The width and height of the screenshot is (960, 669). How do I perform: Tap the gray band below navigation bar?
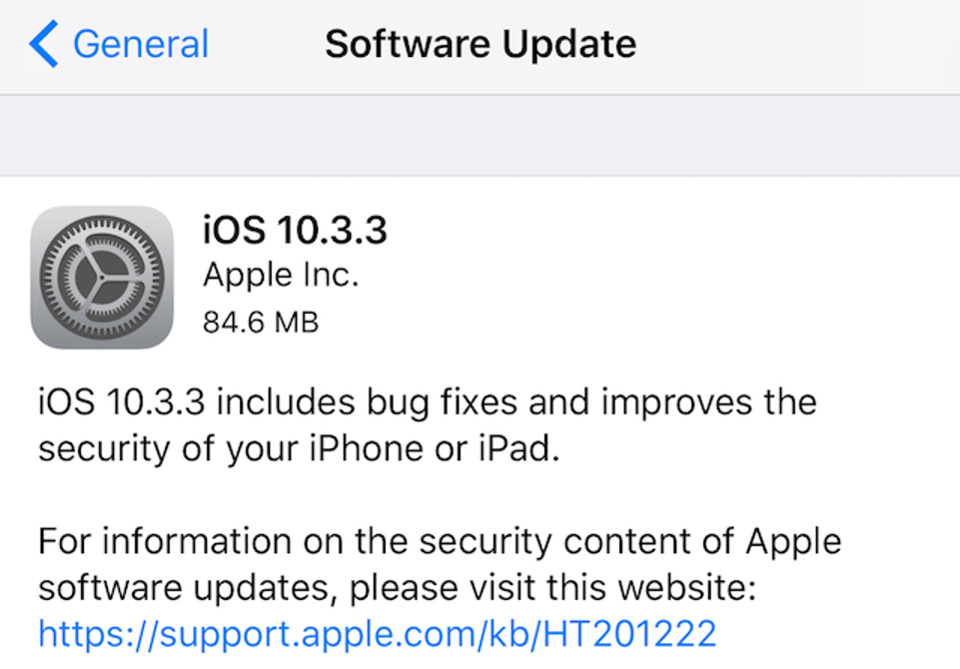click(480, 136)
